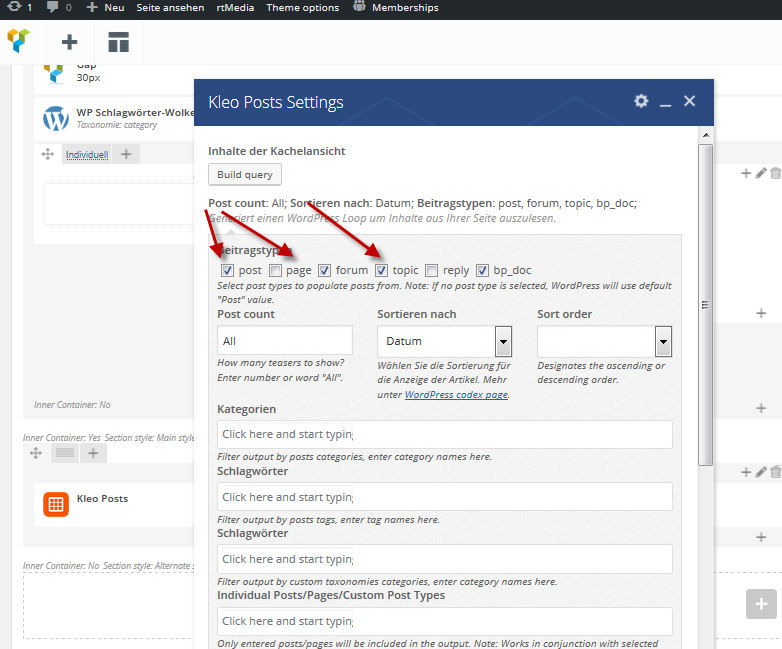
Task: Click the Build query button
Action: pos(245,175)
